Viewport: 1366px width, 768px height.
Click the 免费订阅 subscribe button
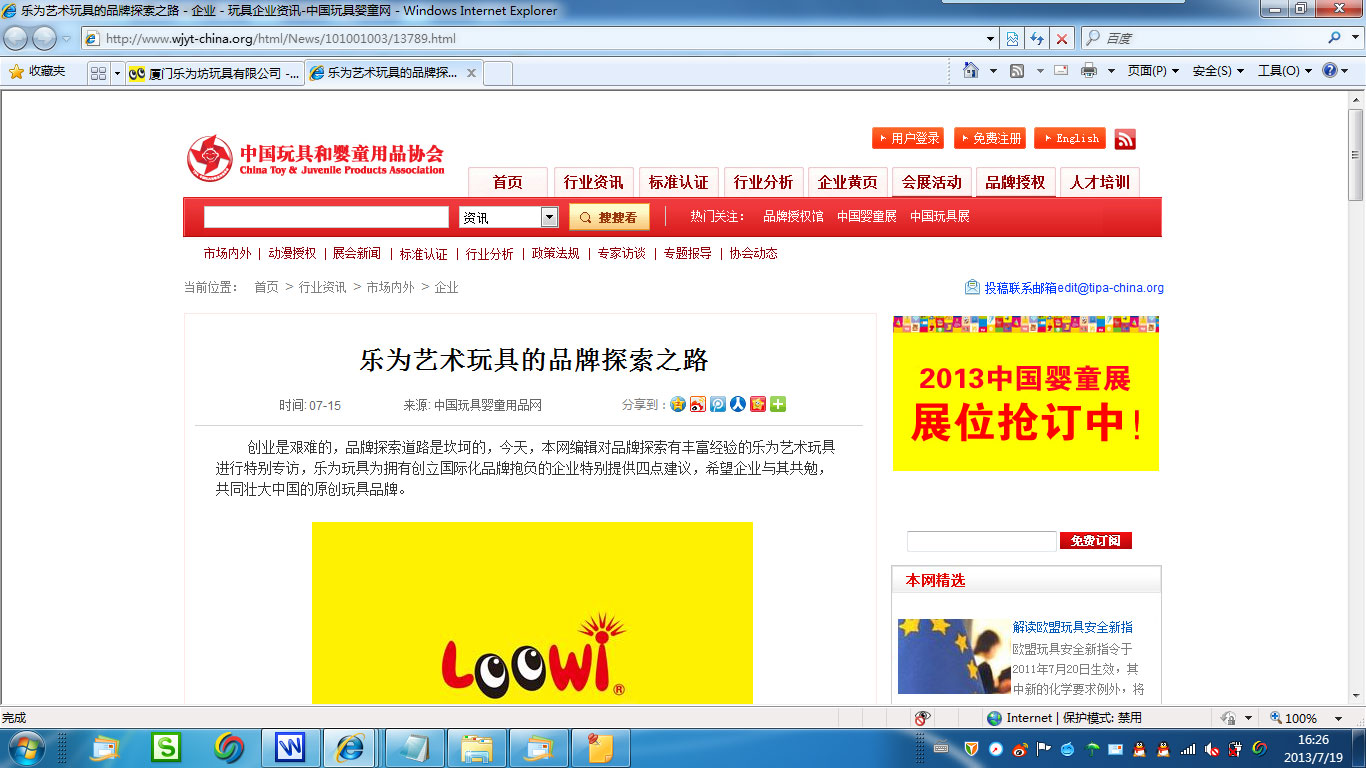(1095, 541)
